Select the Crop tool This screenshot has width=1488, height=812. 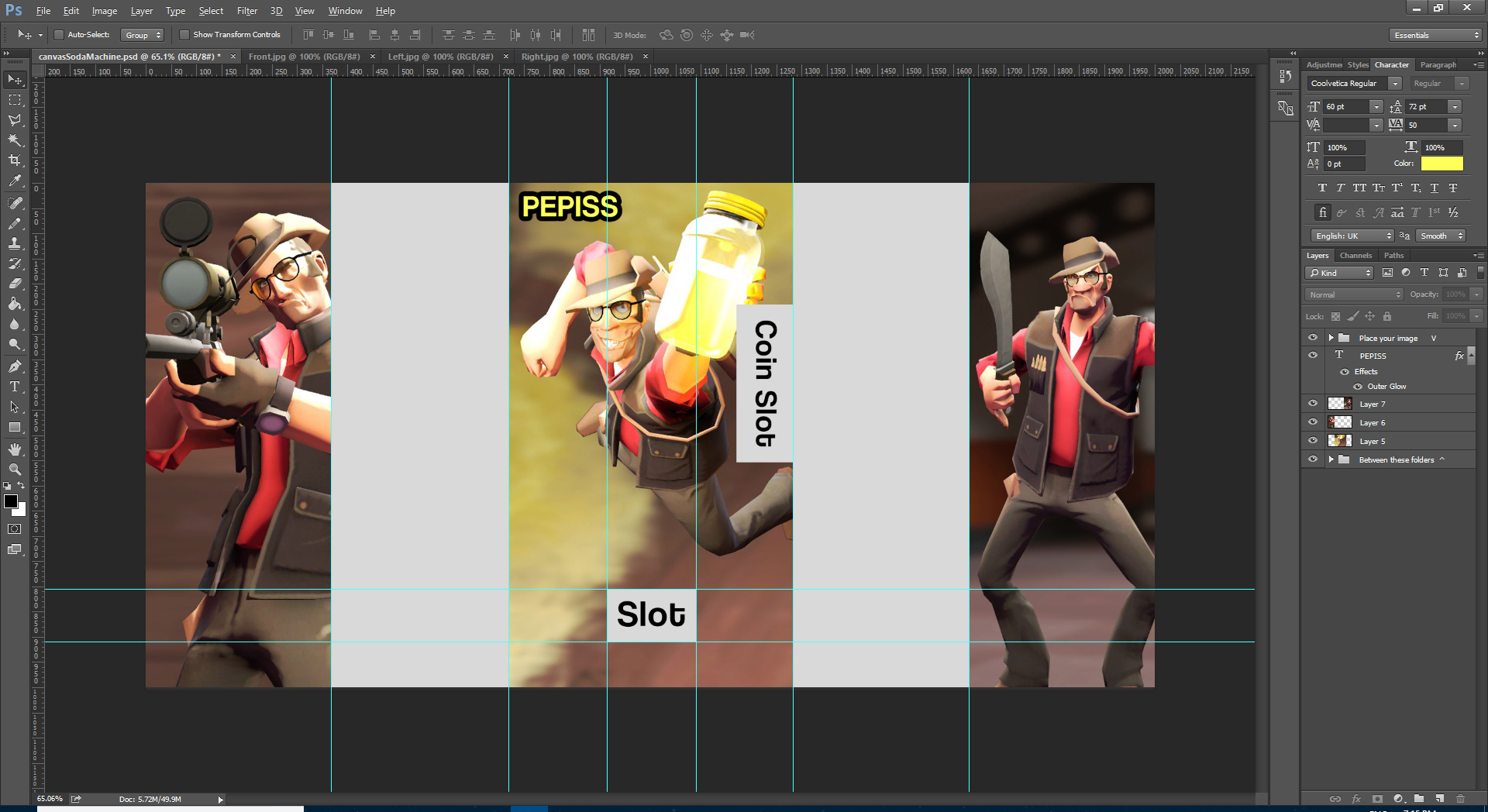pyautogui.click(x=15, y=160)
